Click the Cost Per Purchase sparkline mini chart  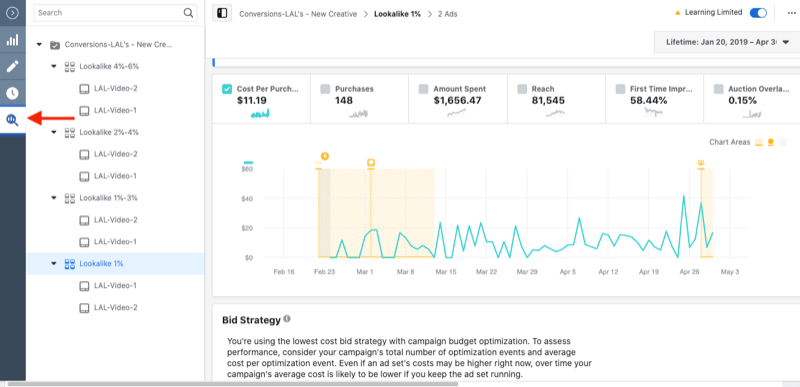click(260, 114)
